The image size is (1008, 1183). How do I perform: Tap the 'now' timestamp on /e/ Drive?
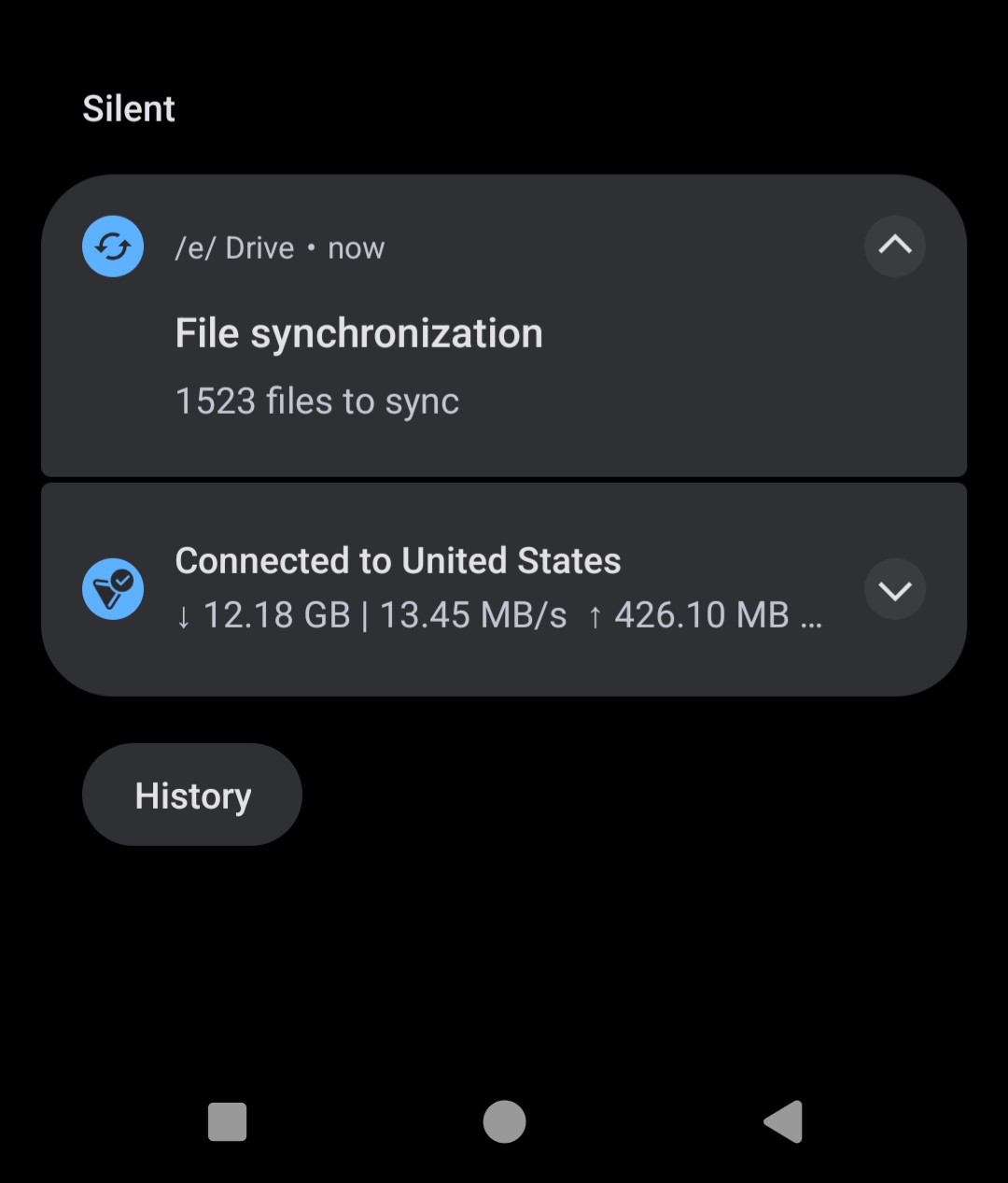click(357, 248)
